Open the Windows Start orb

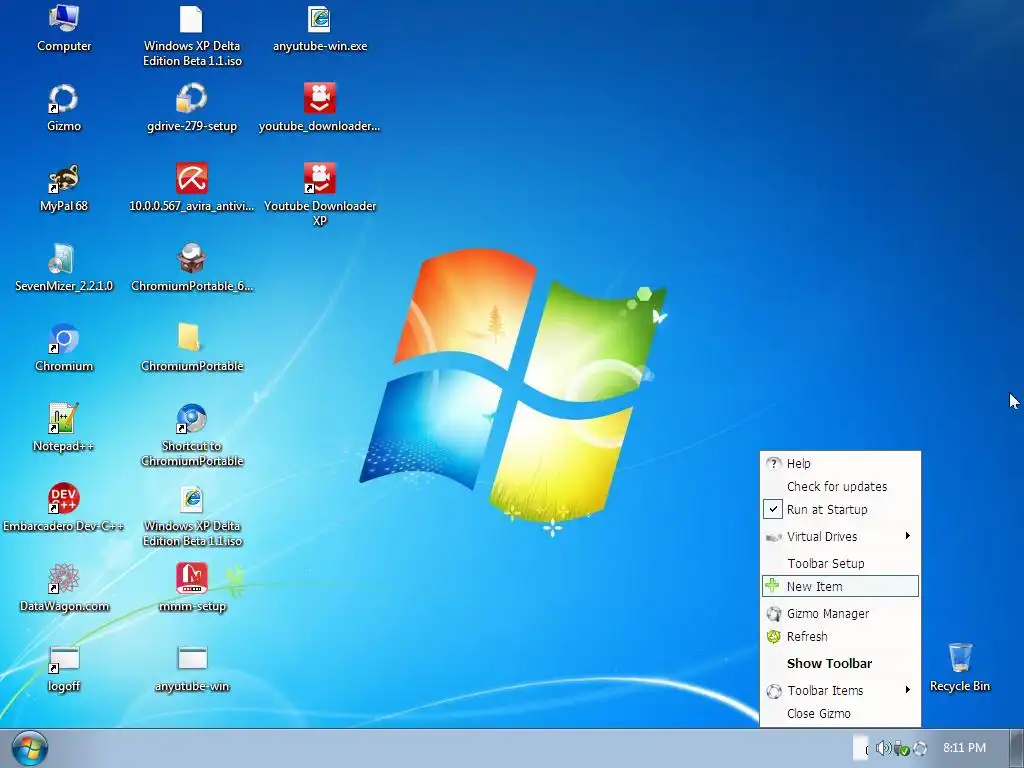tap(29, 749)
